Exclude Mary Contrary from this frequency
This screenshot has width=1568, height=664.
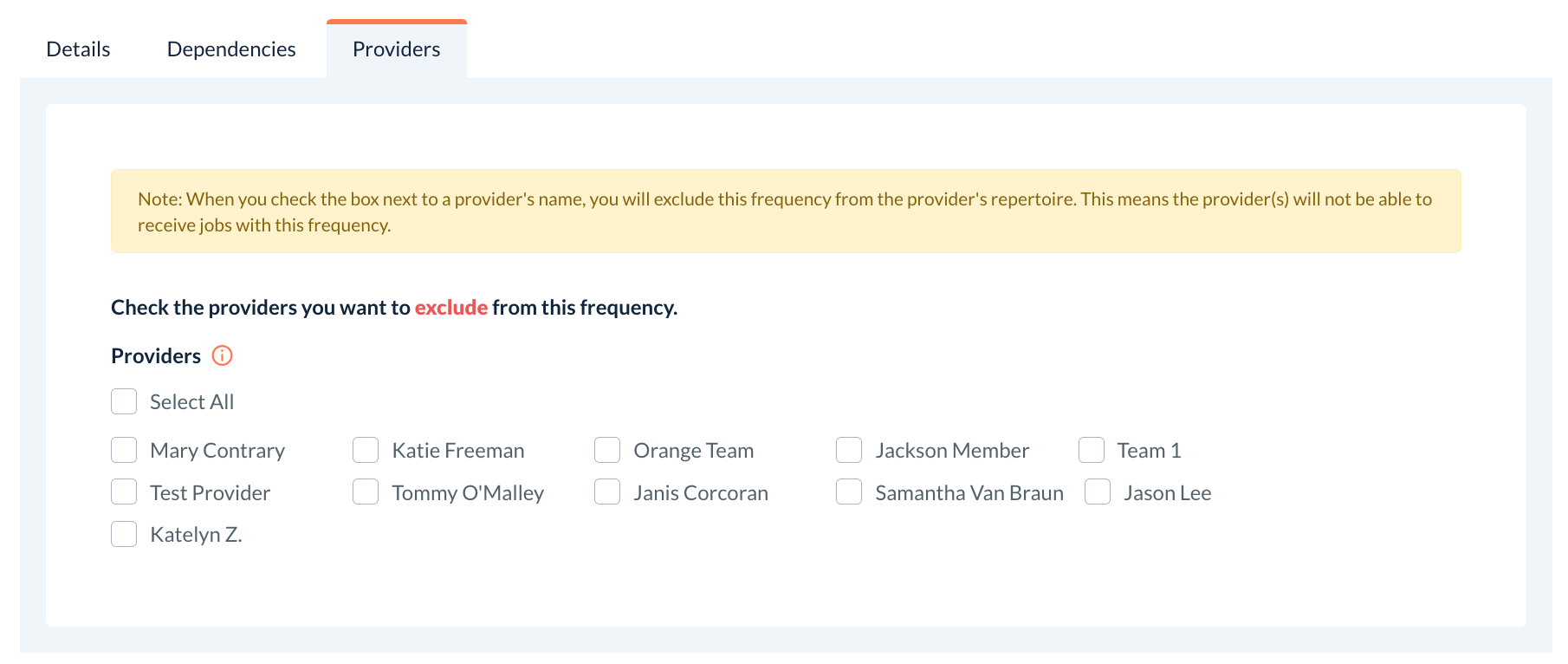point(124,450)
